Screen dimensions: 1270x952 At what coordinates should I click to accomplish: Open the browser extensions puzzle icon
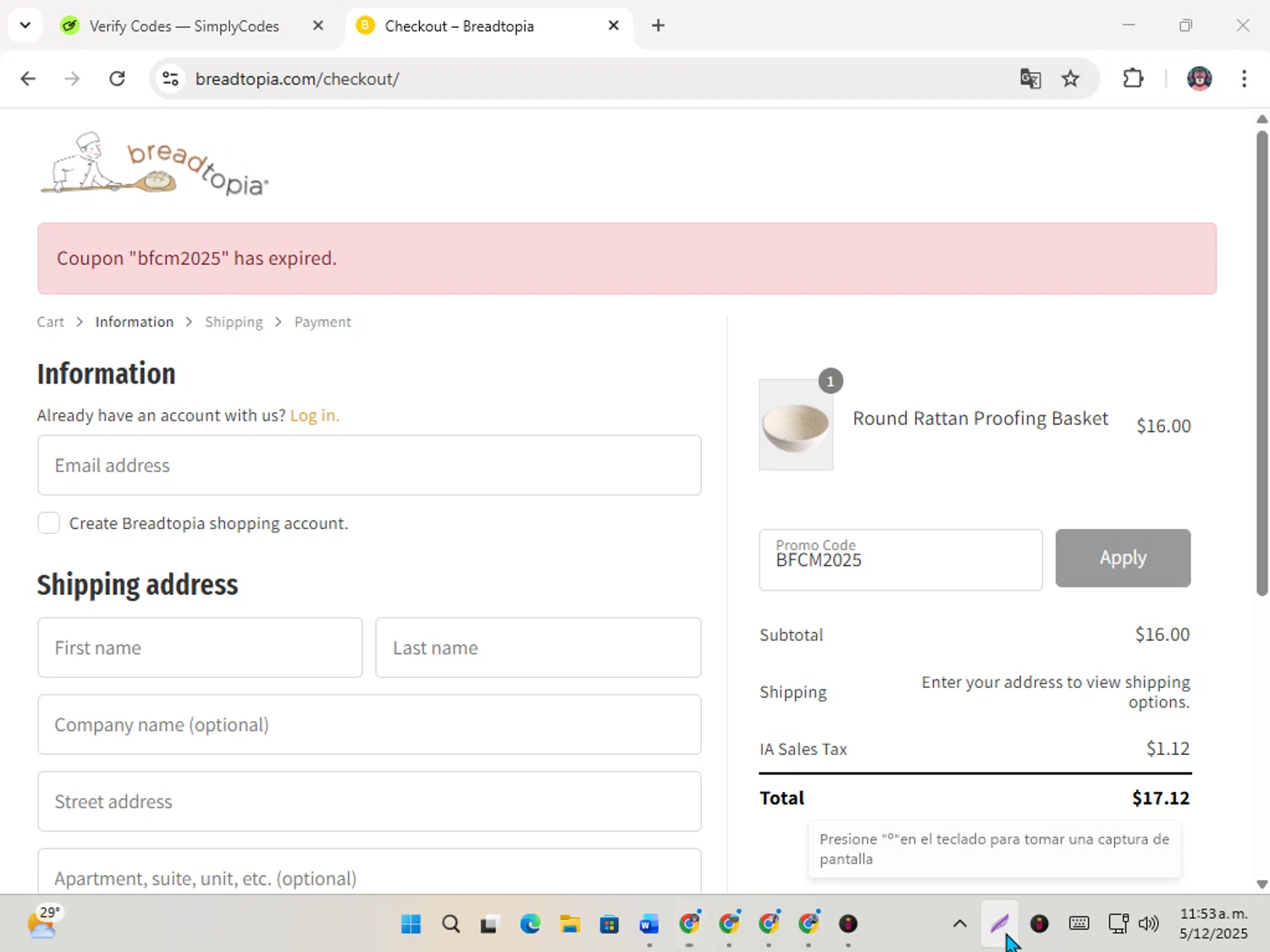pyautogui.click(x=1133, y=79)
